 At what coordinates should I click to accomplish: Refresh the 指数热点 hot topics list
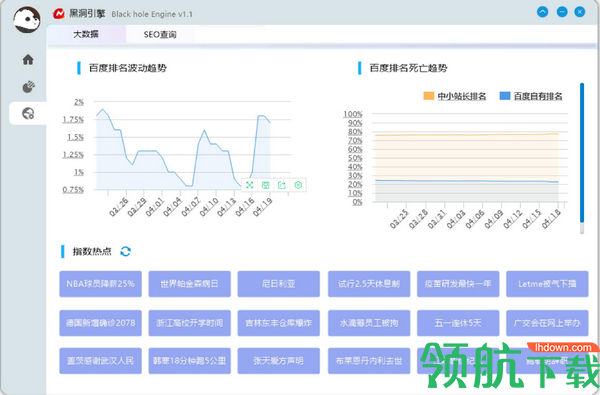click(x=126, y=251)
